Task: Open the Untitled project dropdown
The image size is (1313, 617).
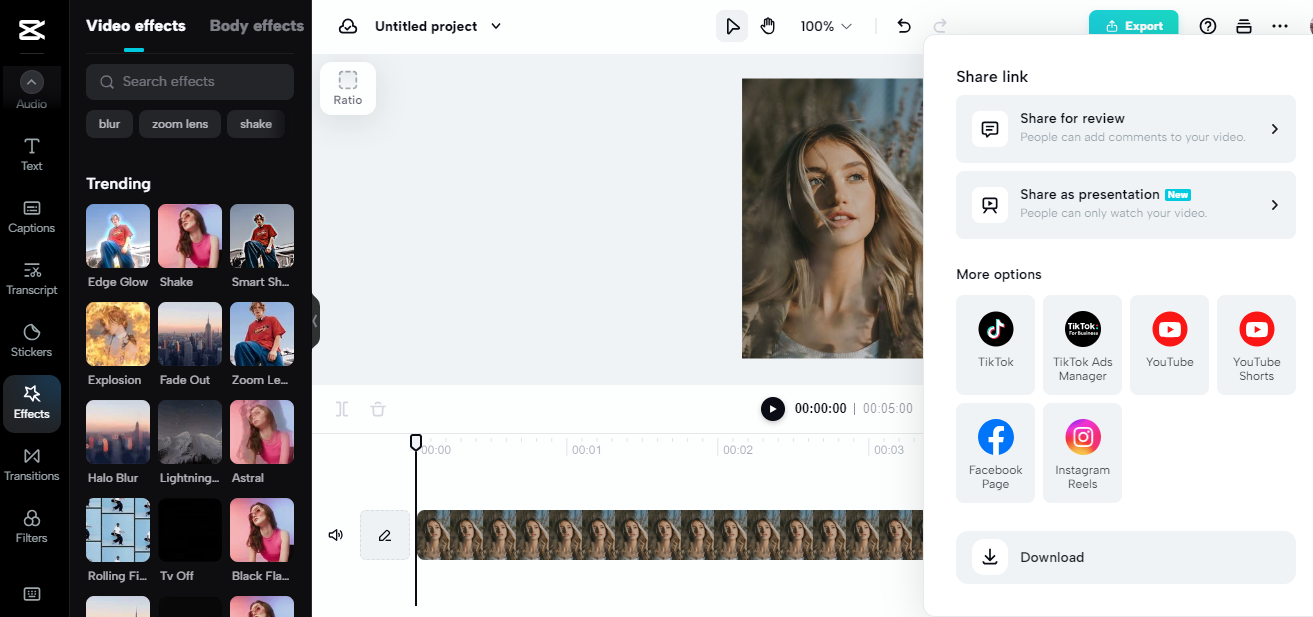Action: pos(438,26)
